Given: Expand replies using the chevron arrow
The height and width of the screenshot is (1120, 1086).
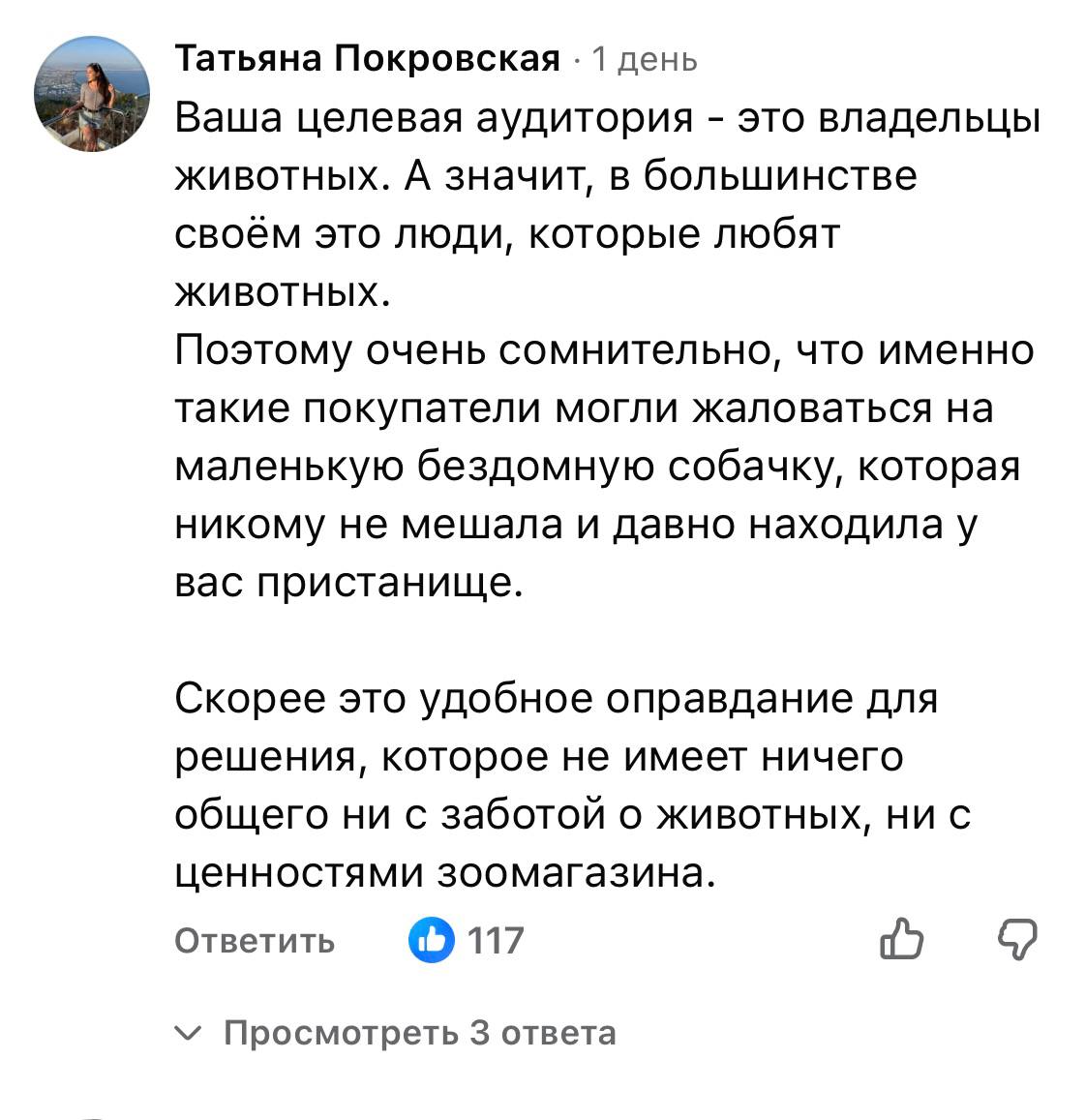Looking at the screenshot, I should point(189,1034).
